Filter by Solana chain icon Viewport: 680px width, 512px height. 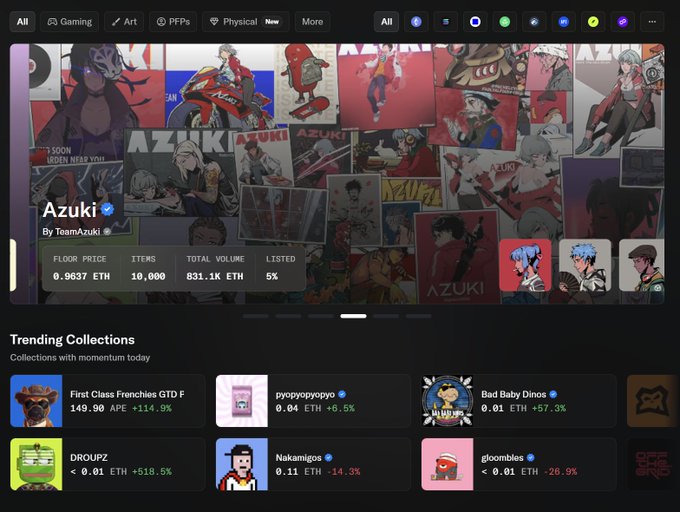click(x=446, y=22)
